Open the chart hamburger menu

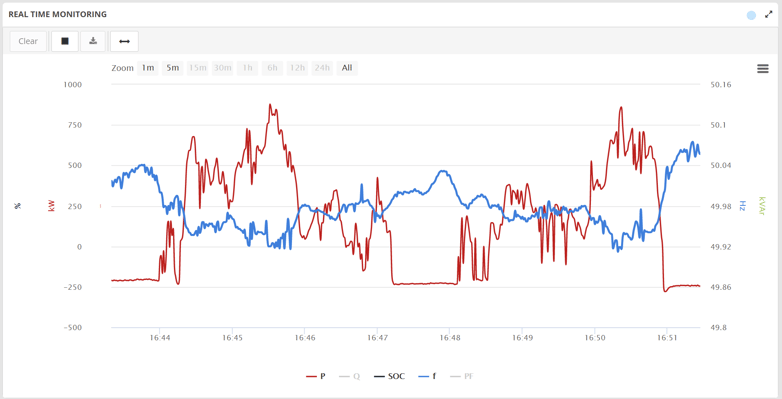[763, 69]
